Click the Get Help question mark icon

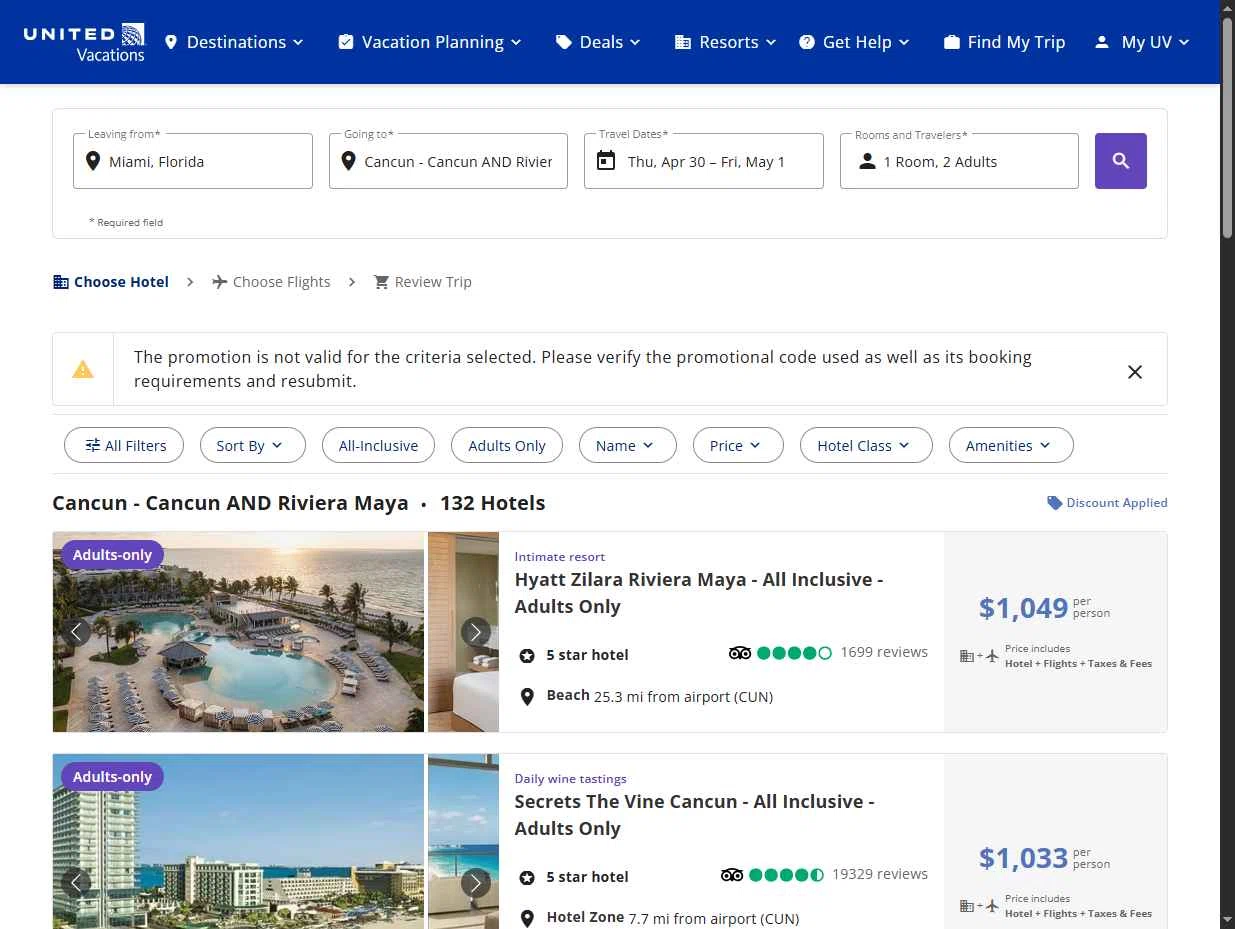(x=807, y=42)
